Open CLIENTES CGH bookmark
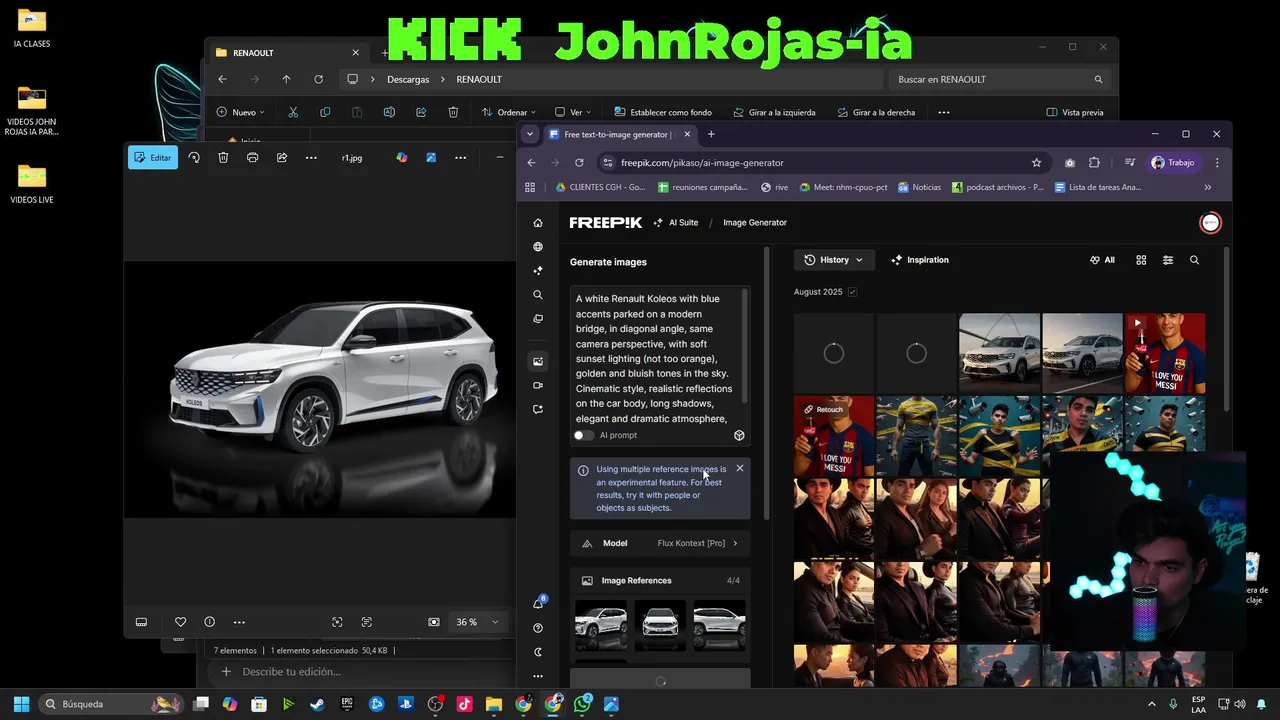Viewport: 1280px width, 720px height. 600,187
